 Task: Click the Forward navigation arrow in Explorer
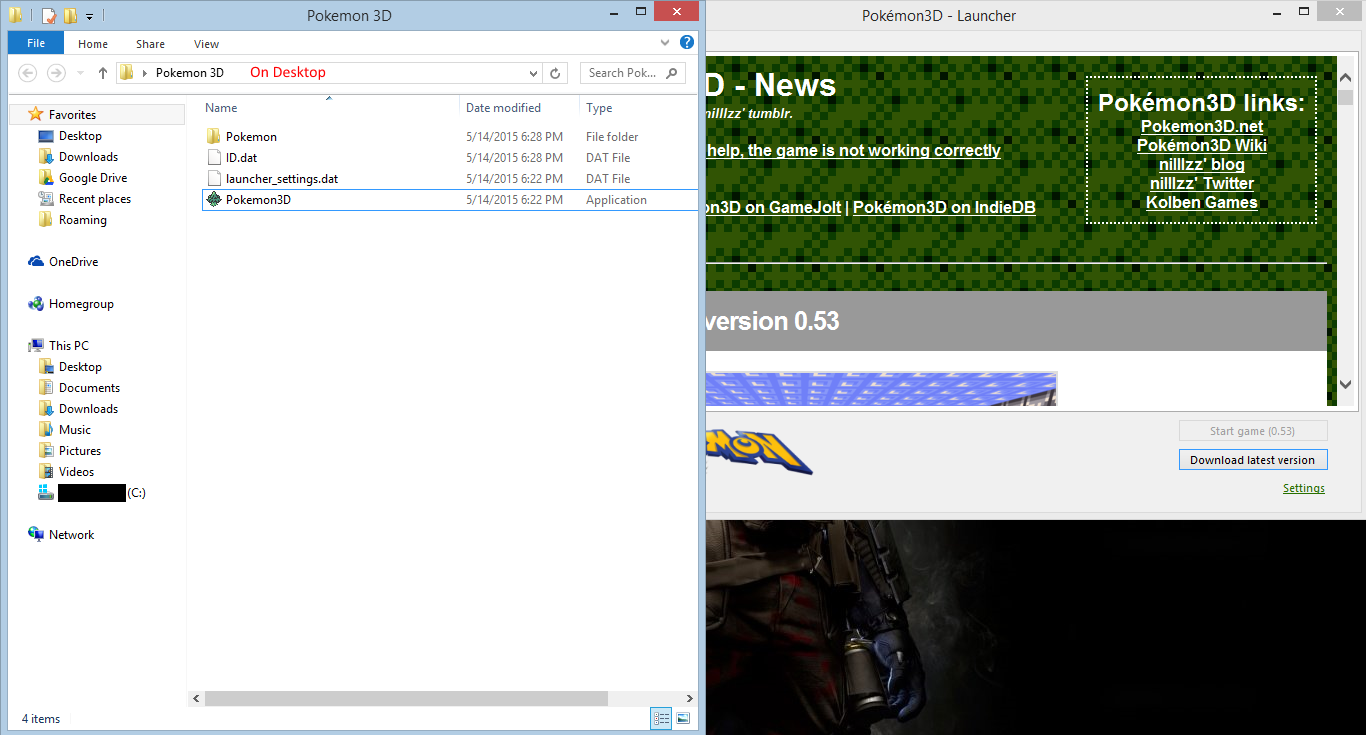(57, 73)
